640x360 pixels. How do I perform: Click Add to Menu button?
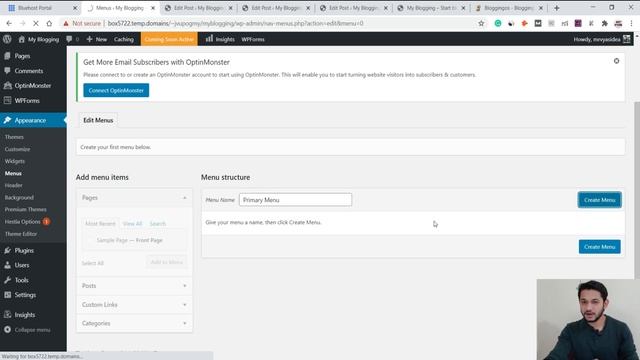(167, 262)
